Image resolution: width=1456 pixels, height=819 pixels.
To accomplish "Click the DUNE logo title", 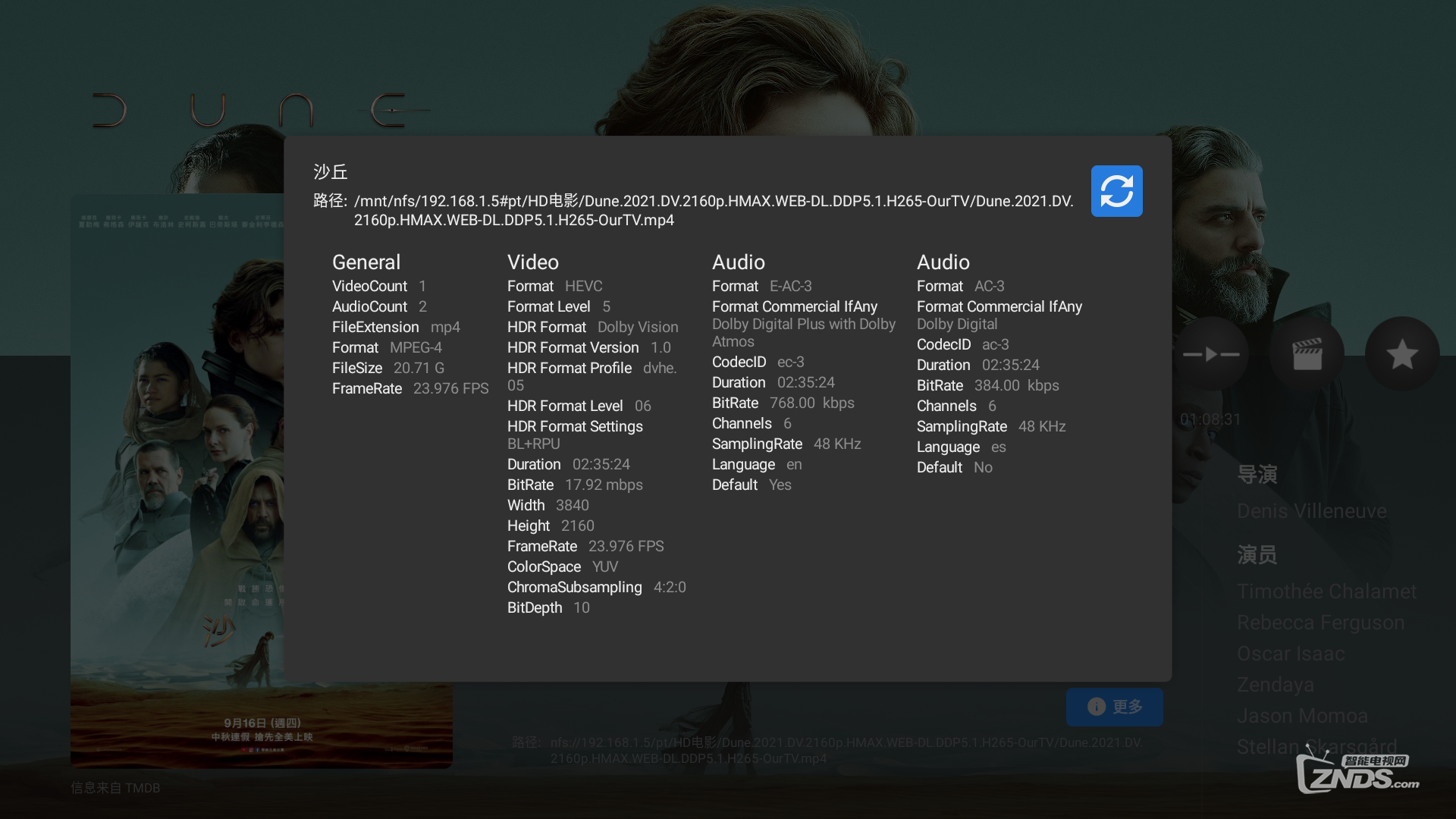I will pos(260,111).
